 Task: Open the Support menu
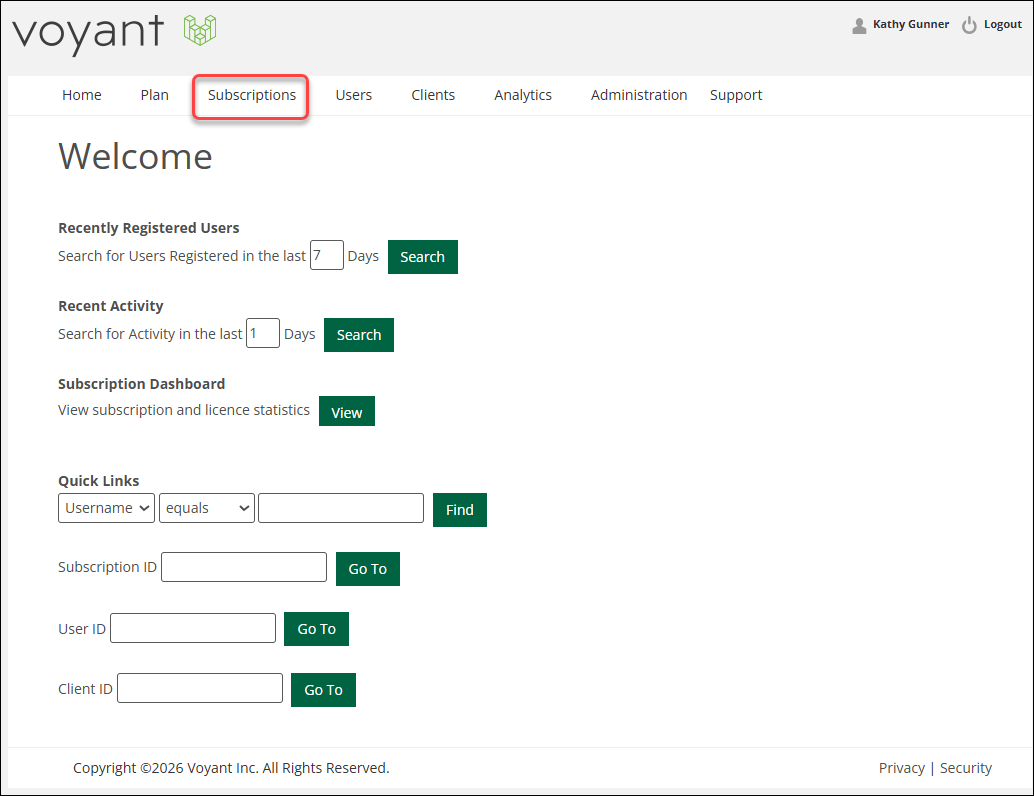coord(735,96)
